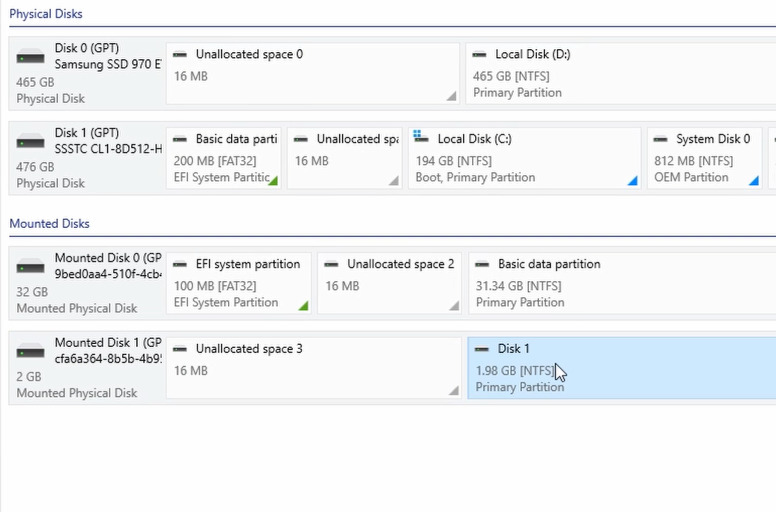Click the 'Samsung SSD 970' model name
Viewport: 776px width, 512px height.
pyautogui.click(x=108, y=64)
